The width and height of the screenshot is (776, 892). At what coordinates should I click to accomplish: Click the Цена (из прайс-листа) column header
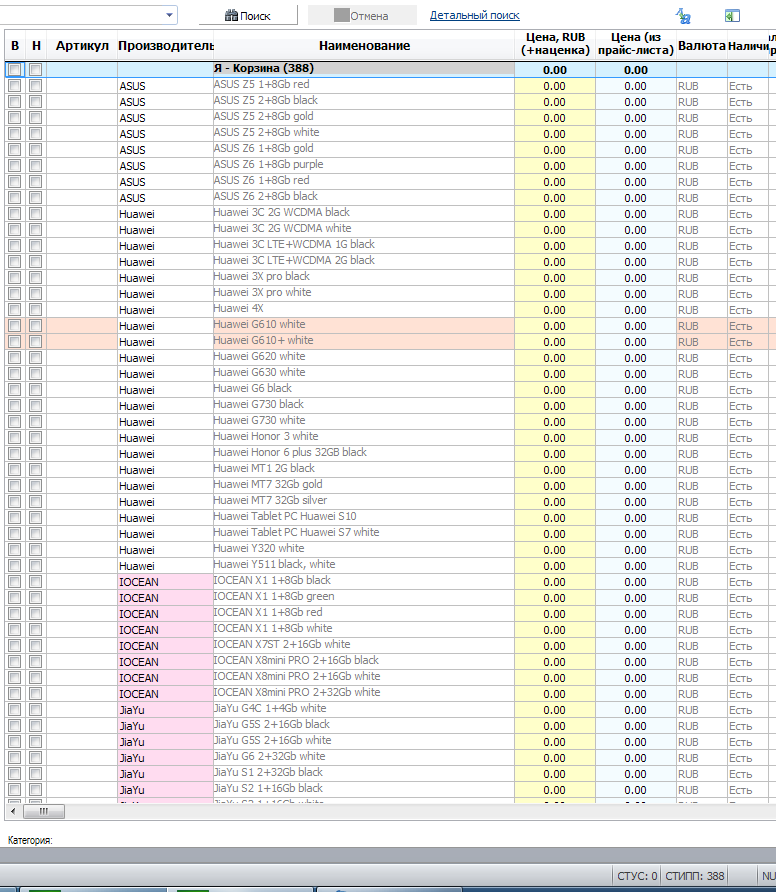coord(635,44)
